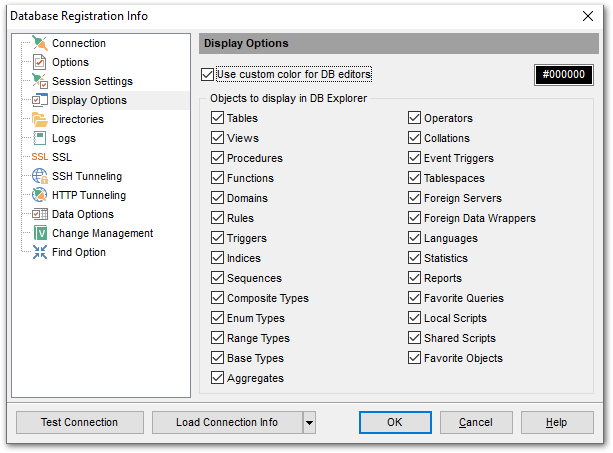This screenshot has width=613, height=453.
Task: Click the SSH Tunneling globe icon
Action: (x=39, y=176)
